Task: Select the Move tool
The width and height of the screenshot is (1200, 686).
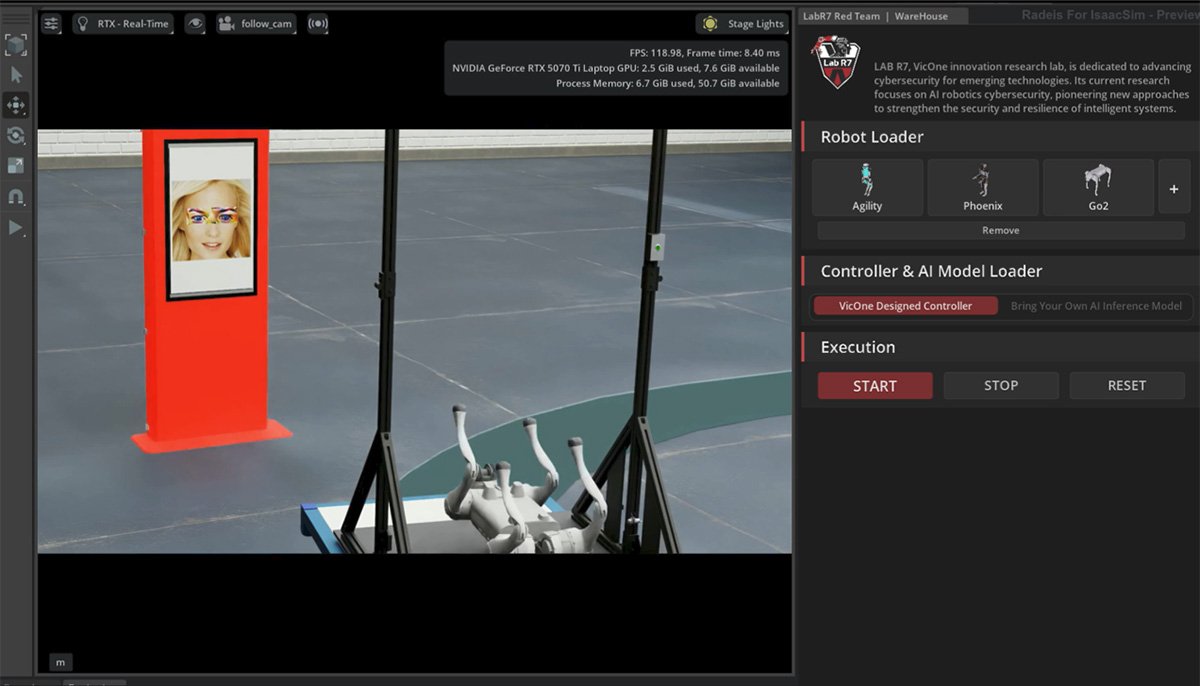Action: 16,105
